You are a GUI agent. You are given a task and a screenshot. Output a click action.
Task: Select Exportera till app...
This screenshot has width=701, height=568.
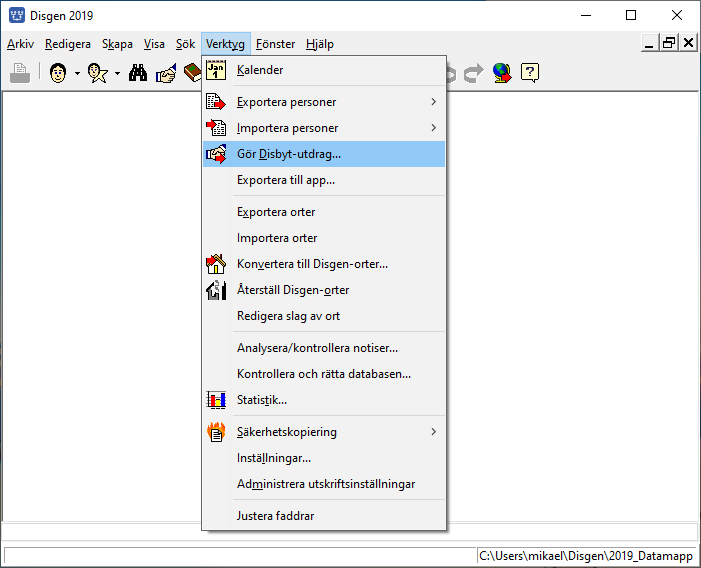(x=324, y=180)
